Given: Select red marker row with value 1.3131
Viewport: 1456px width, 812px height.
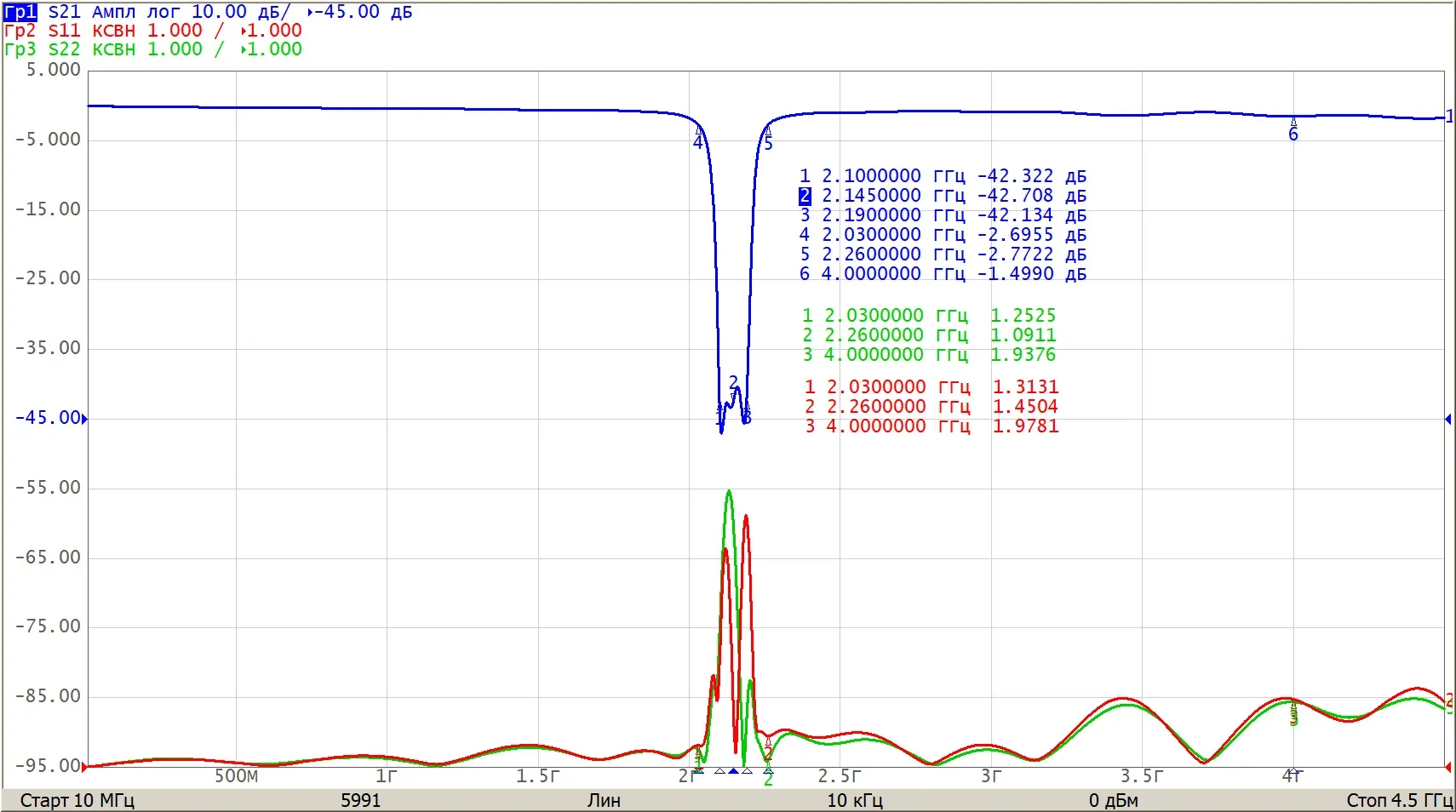Looking at the screenshot, I should click(931, 387).
